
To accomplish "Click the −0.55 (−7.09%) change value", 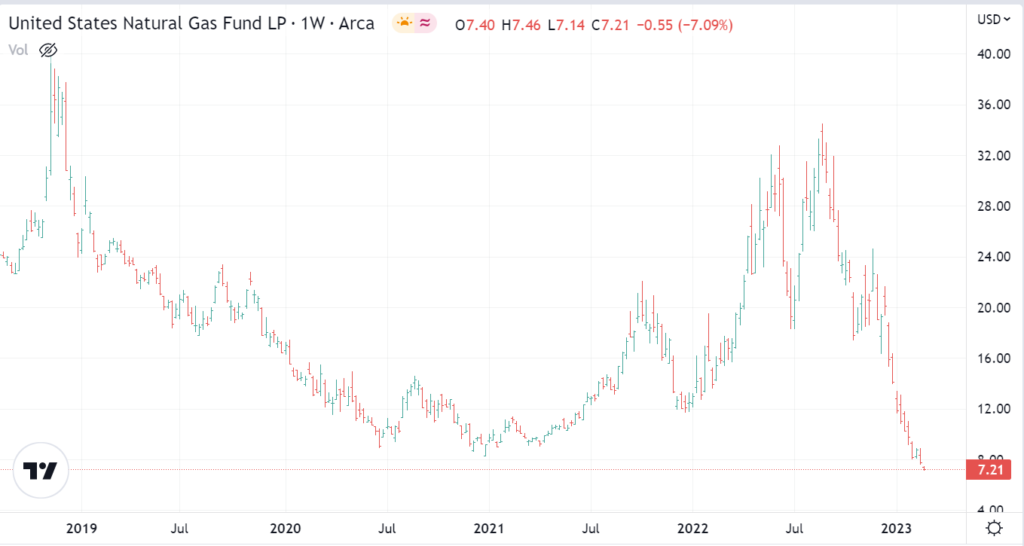I will point(684,25).
